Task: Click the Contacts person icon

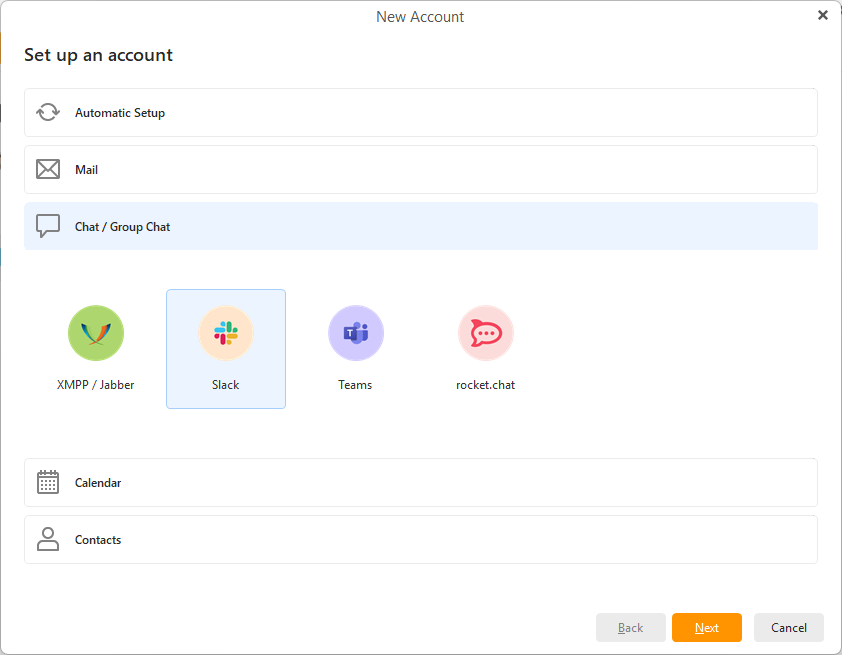Action: coord(48,540)
